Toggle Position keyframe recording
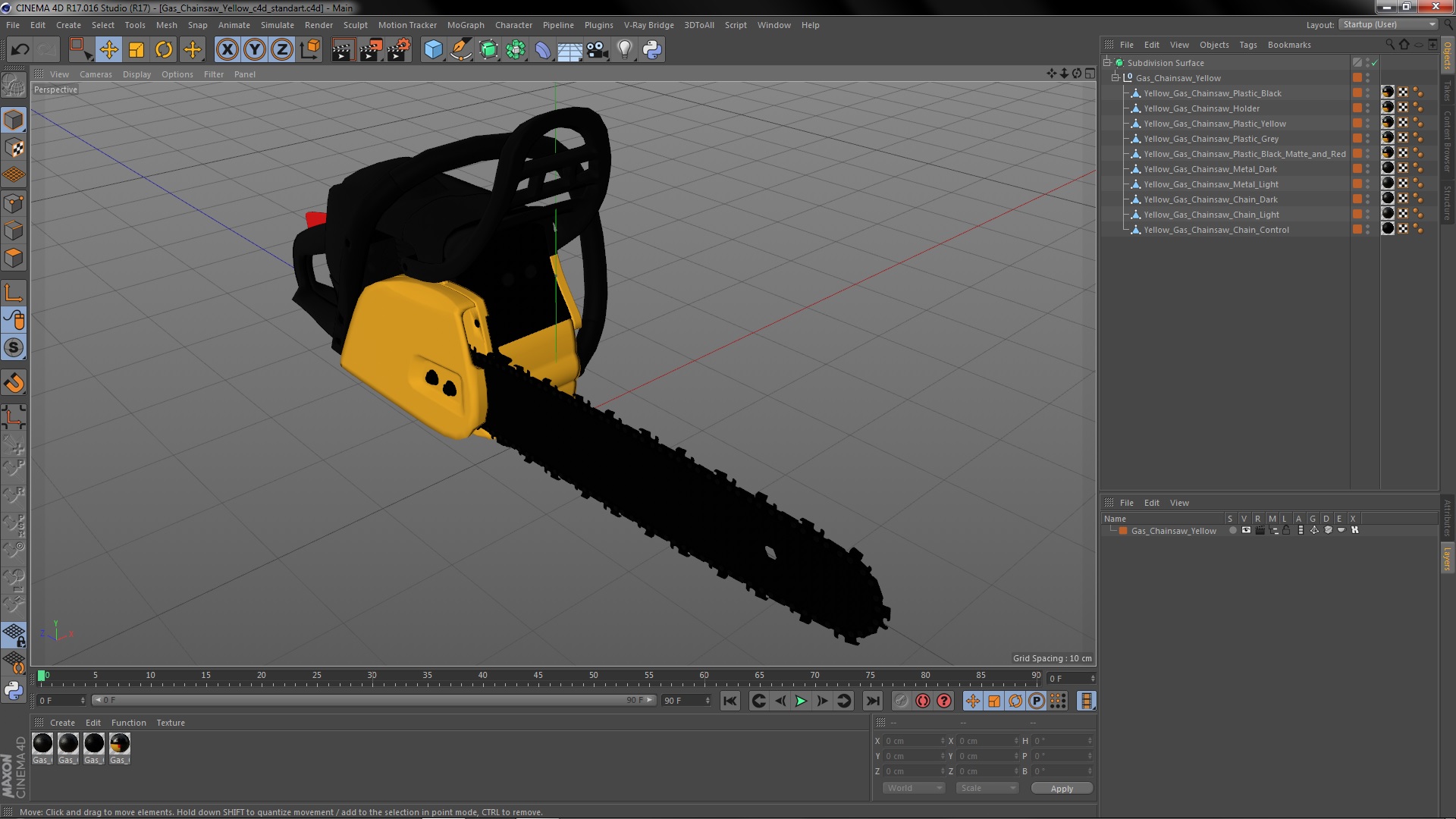Screen dimensions: 1456x819 click(x=973, y=701)
